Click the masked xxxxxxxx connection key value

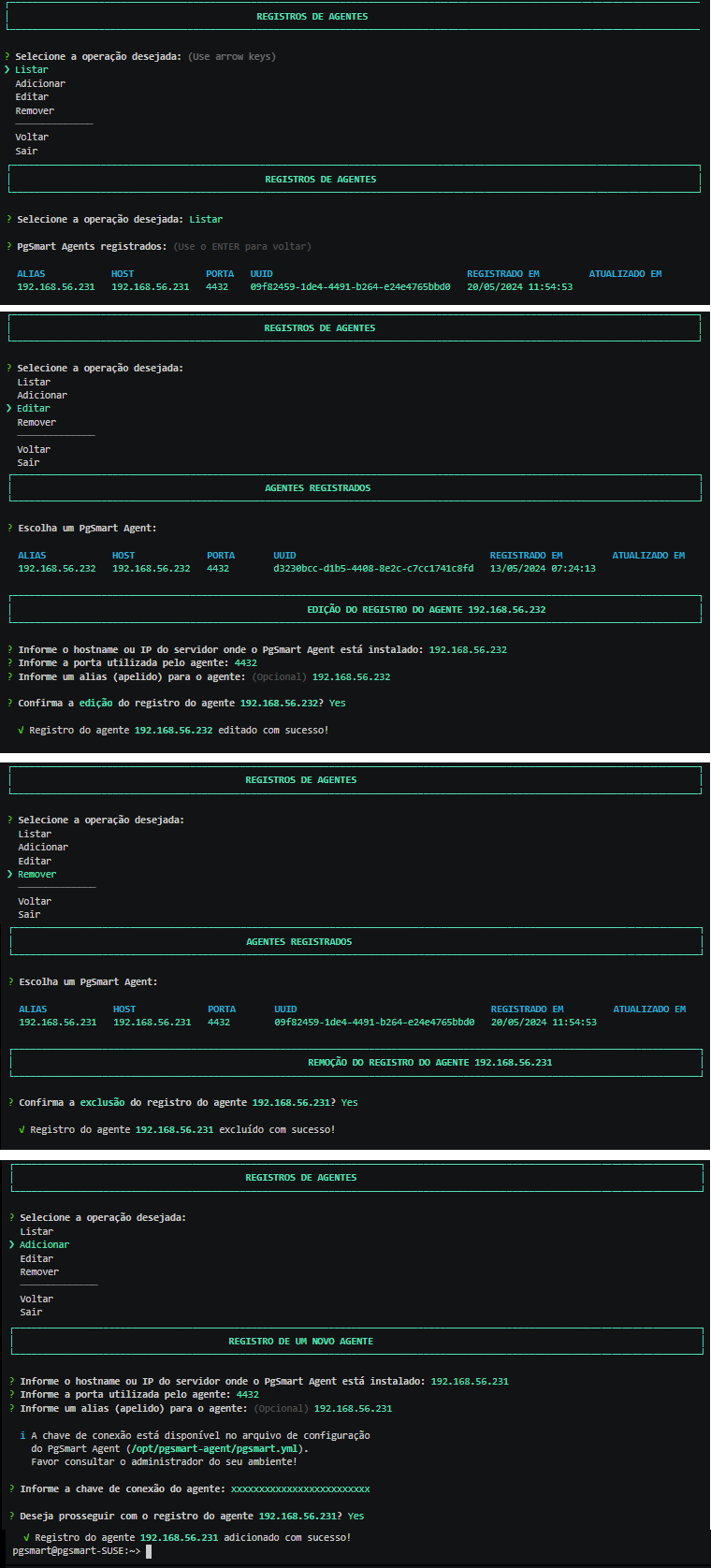(x=300, y=1489)
